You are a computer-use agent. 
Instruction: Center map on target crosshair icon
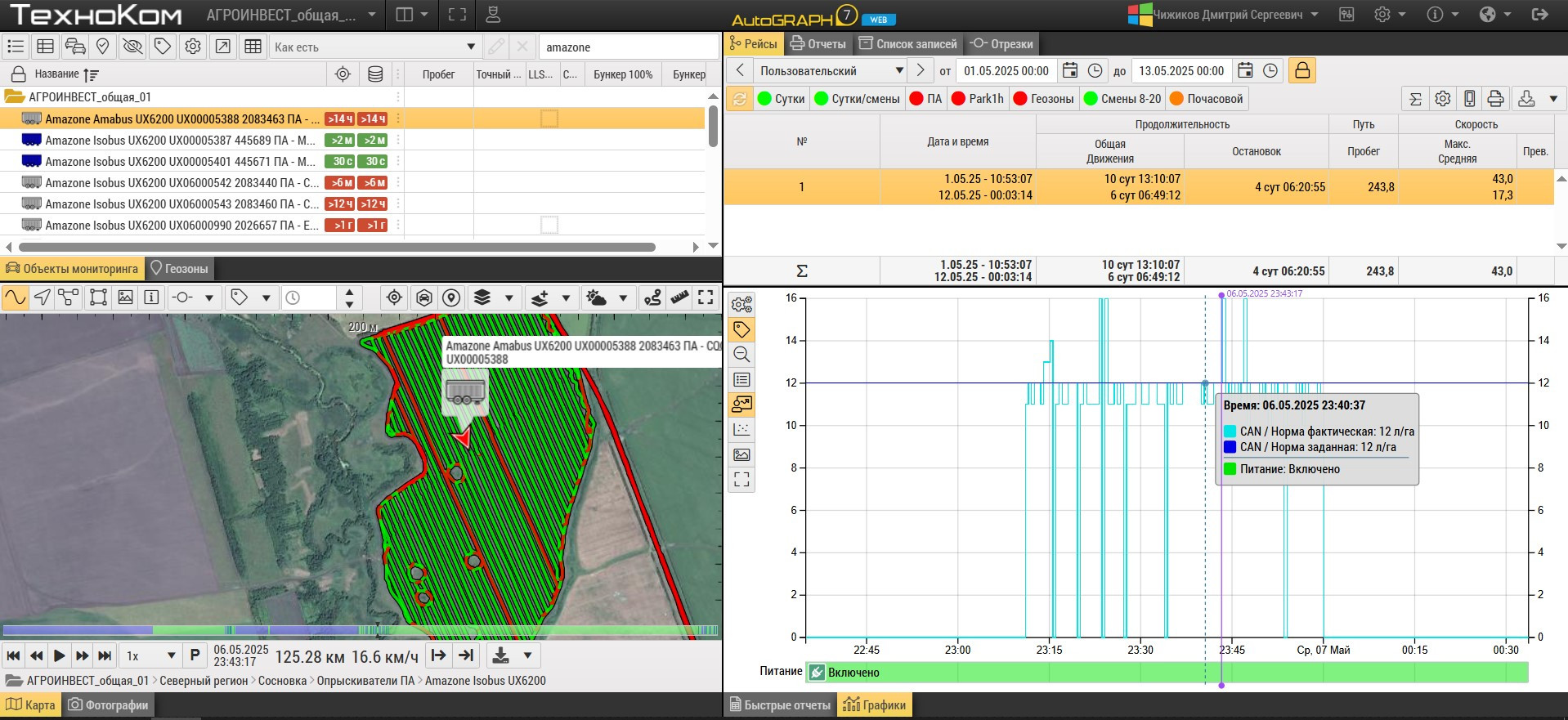394,297
